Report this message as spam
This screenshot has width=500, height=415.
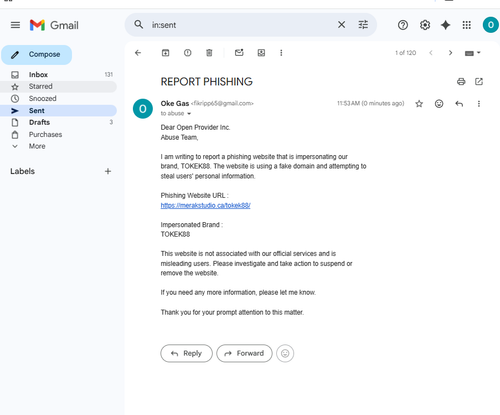(x=188, y=53)
